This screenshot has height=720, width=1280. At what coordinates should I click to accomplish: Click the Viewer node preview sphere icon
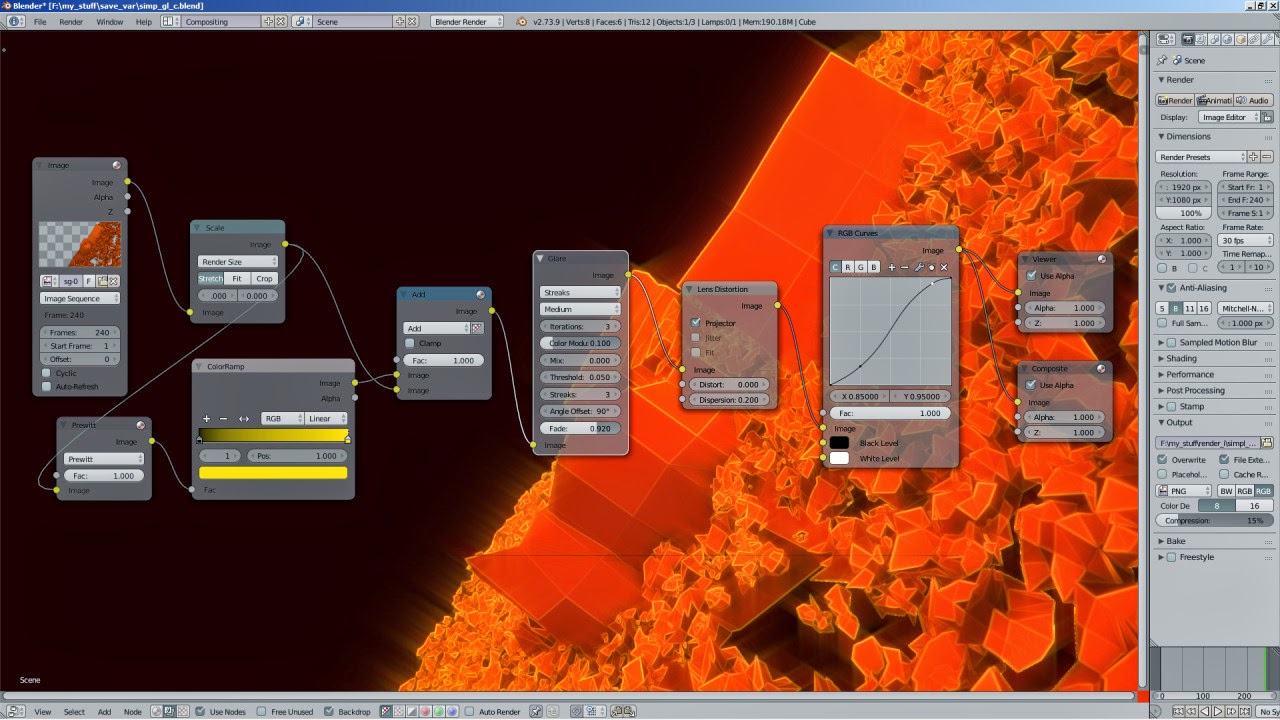[x=1101, y=258]
